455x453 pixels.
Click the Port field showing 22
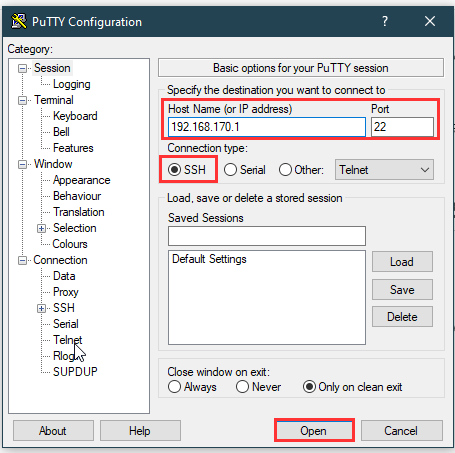[402, 127]
